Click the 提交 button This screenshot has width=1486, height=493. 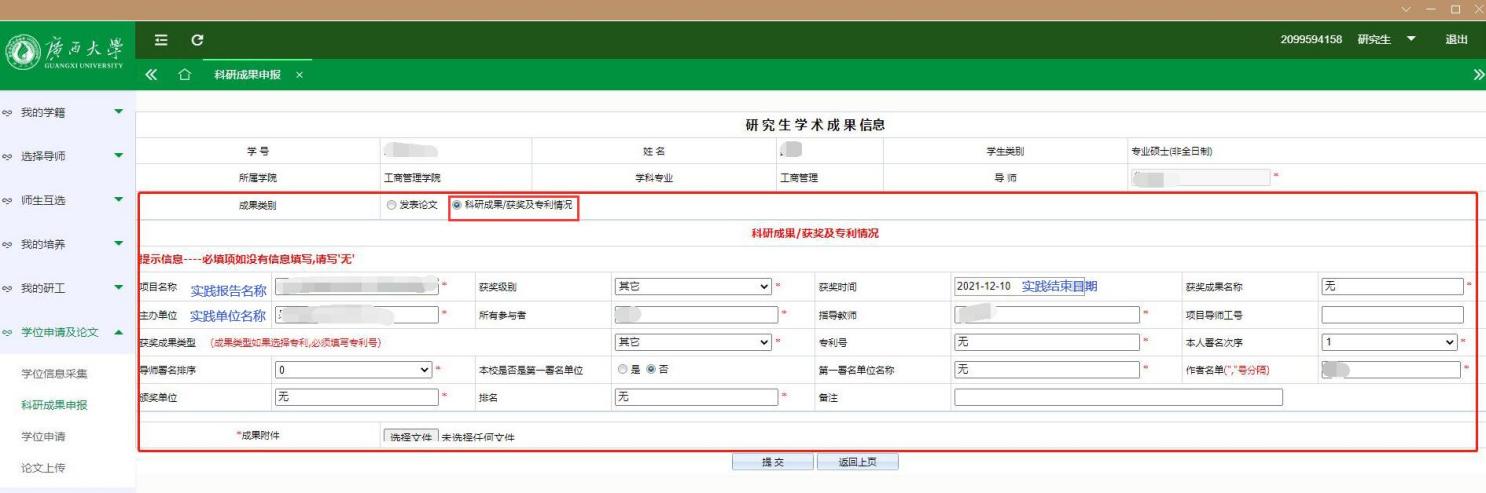click(769, 462)
